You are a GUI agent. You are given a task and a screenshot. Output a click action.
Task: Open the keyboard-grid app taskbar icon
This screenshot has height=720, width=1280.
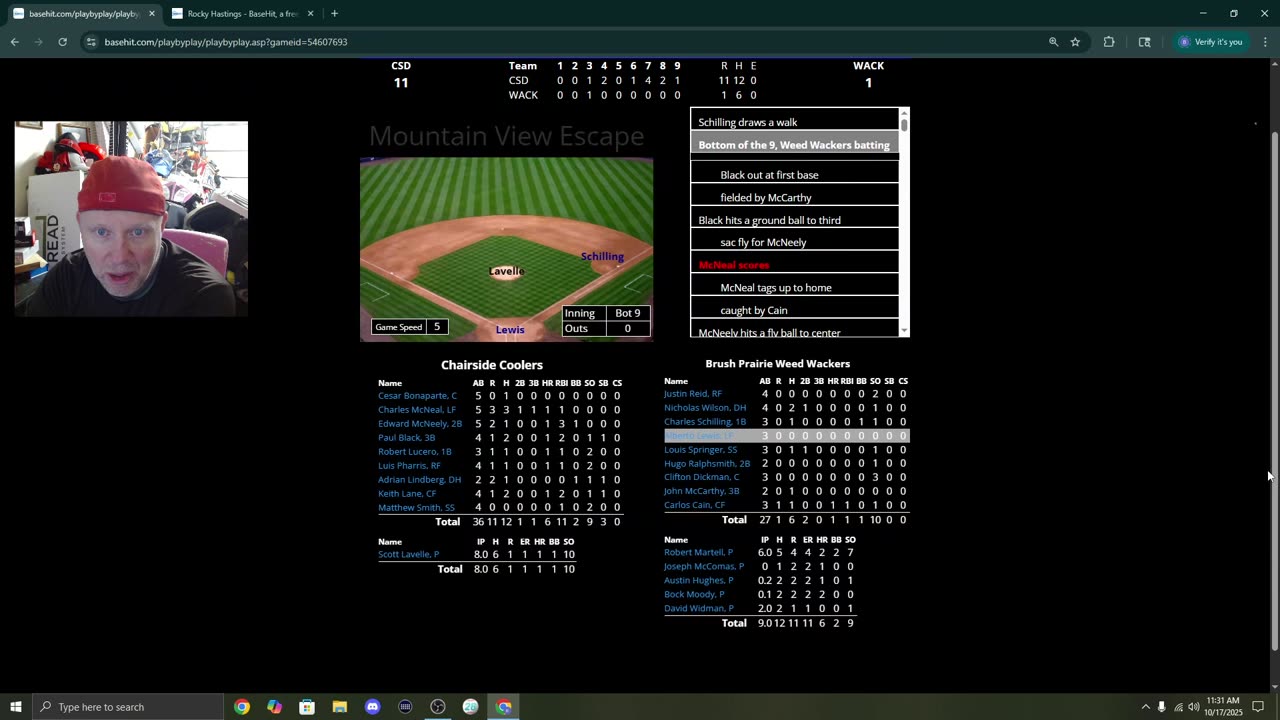405,707
